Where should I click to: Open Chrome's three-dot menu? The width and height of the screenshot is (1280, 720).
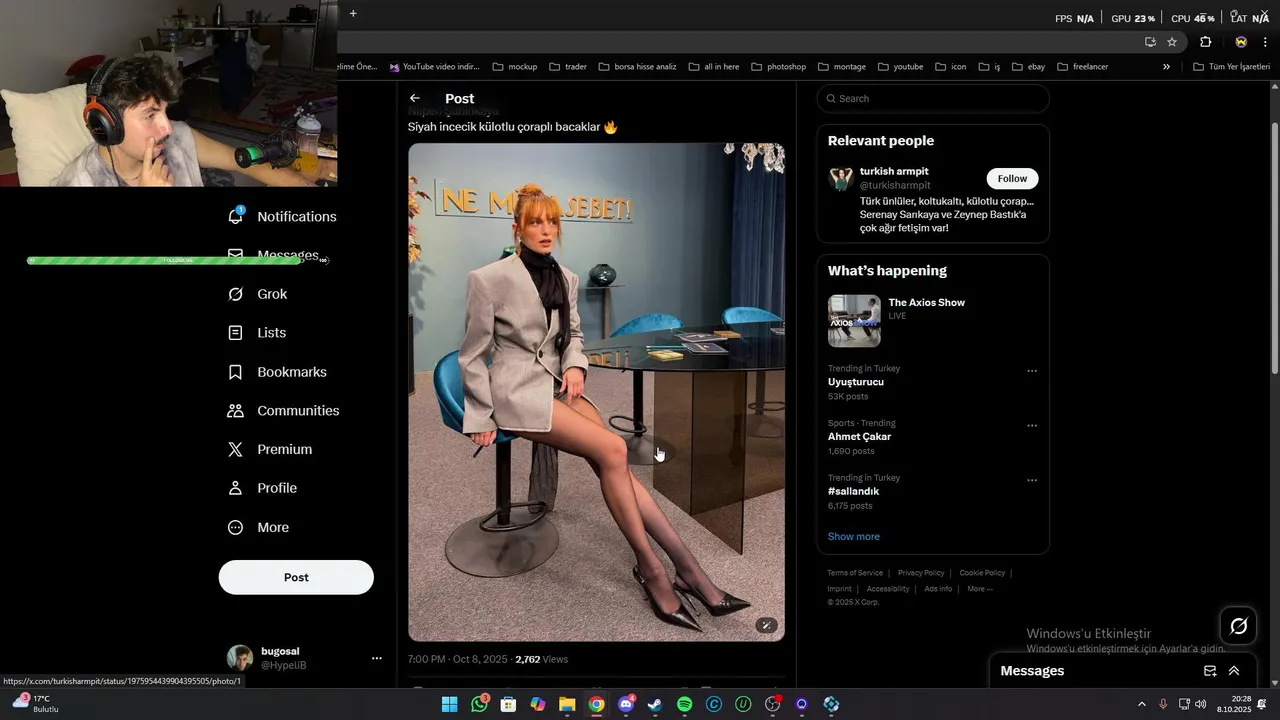(1265, 42)
